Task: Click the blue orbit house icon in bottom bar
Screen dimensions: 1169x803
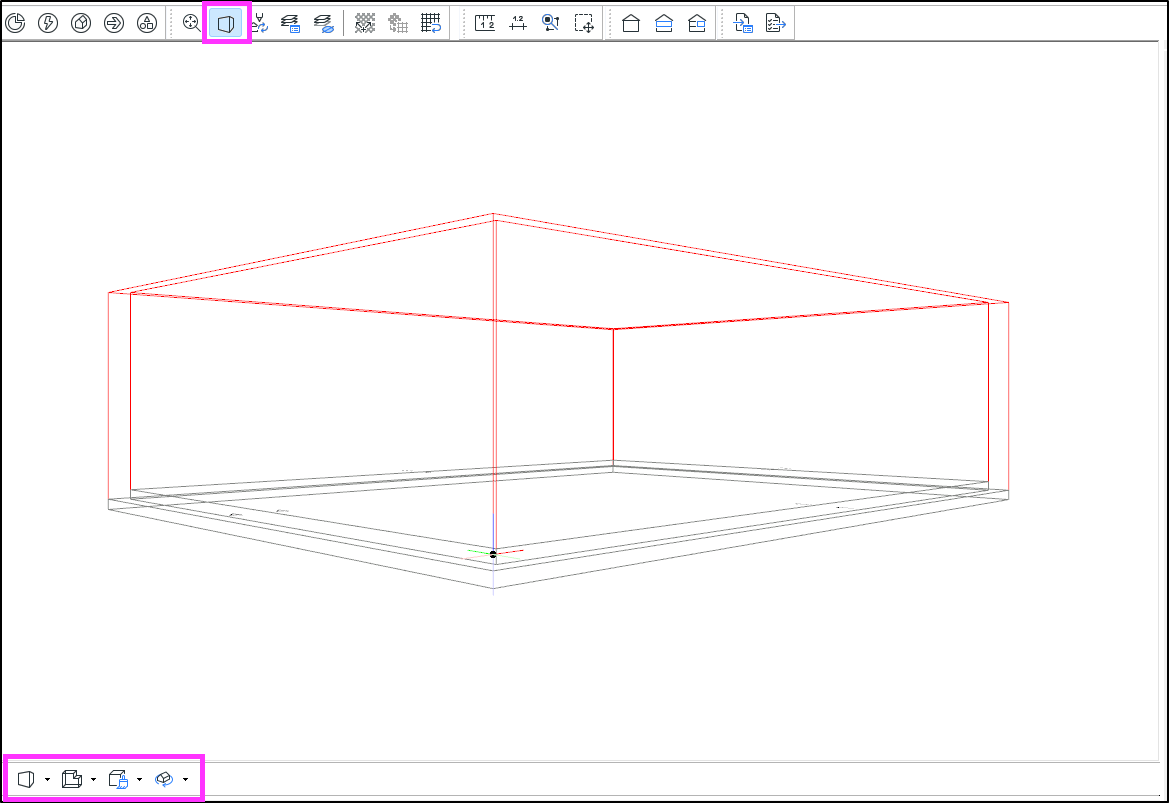Action: 164,779
